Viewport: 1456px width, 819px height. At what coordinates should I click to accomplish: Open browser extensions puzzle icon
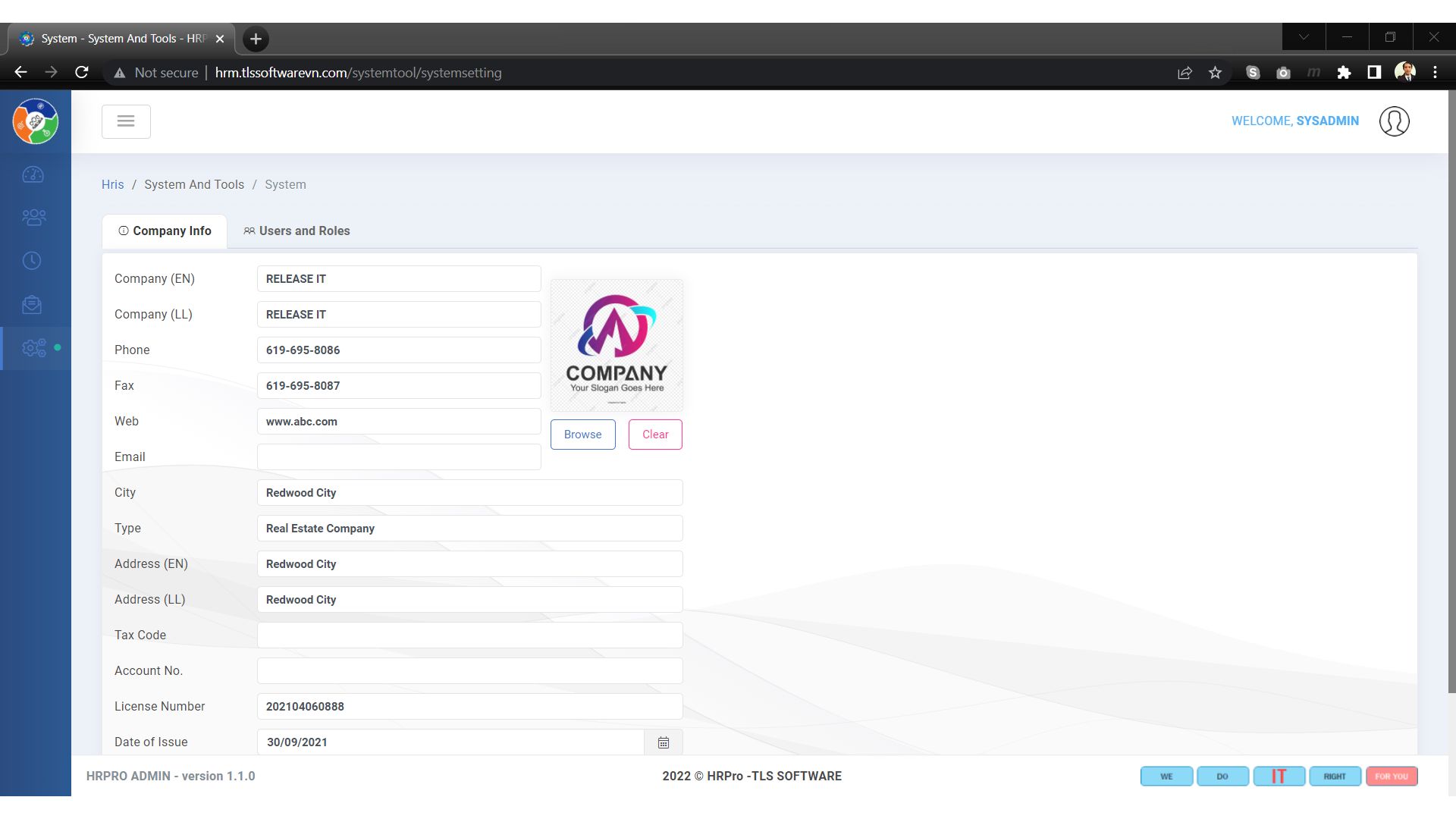1344,73
